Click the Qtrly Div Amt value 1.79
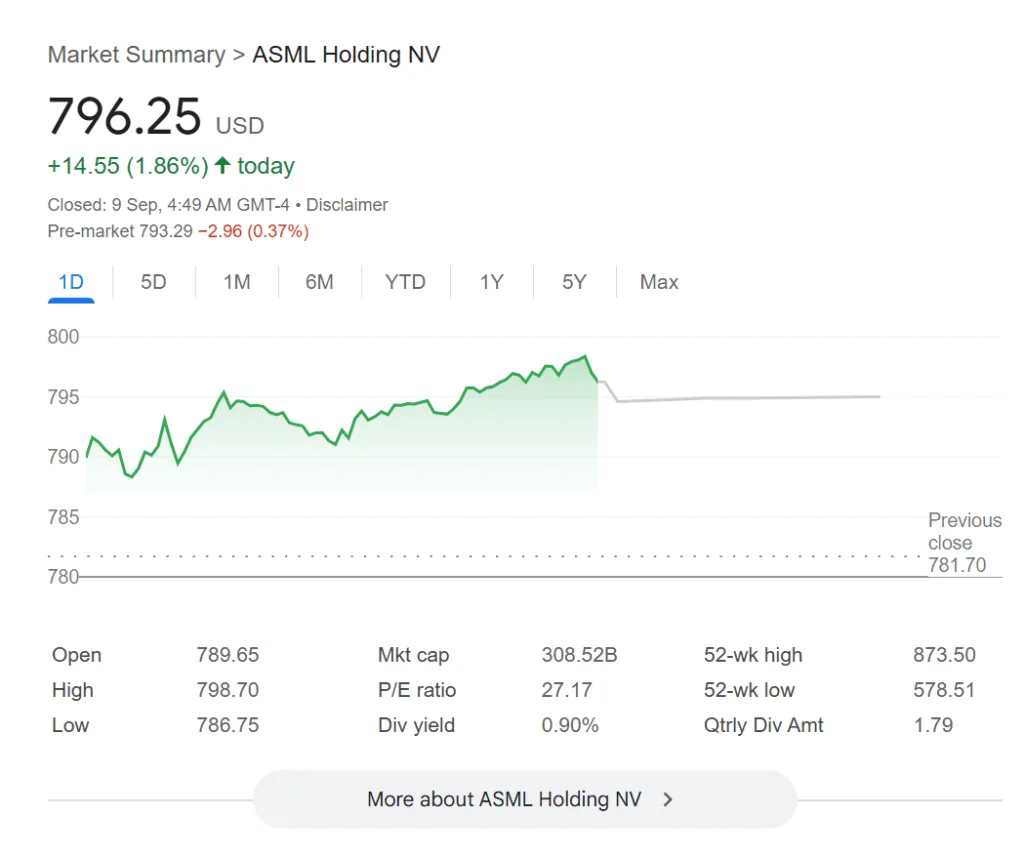 tap(933, 725)
